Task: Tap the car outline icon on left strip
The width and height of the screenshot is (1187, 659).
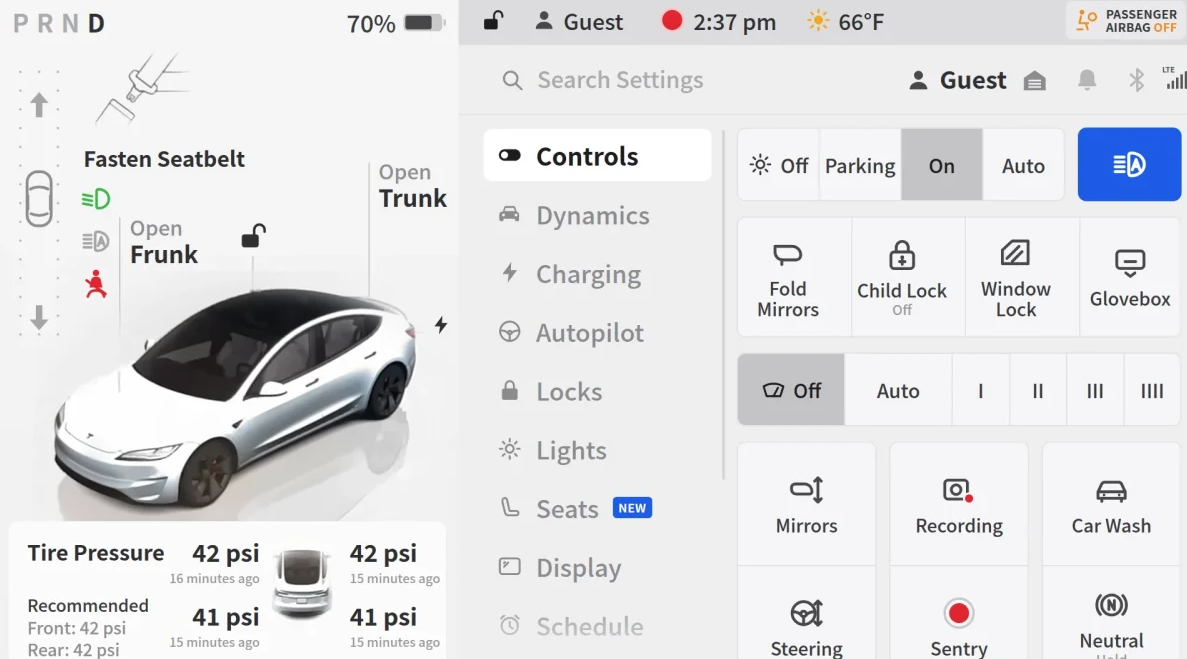Action: pyautogui.click(x=39, y=199)
